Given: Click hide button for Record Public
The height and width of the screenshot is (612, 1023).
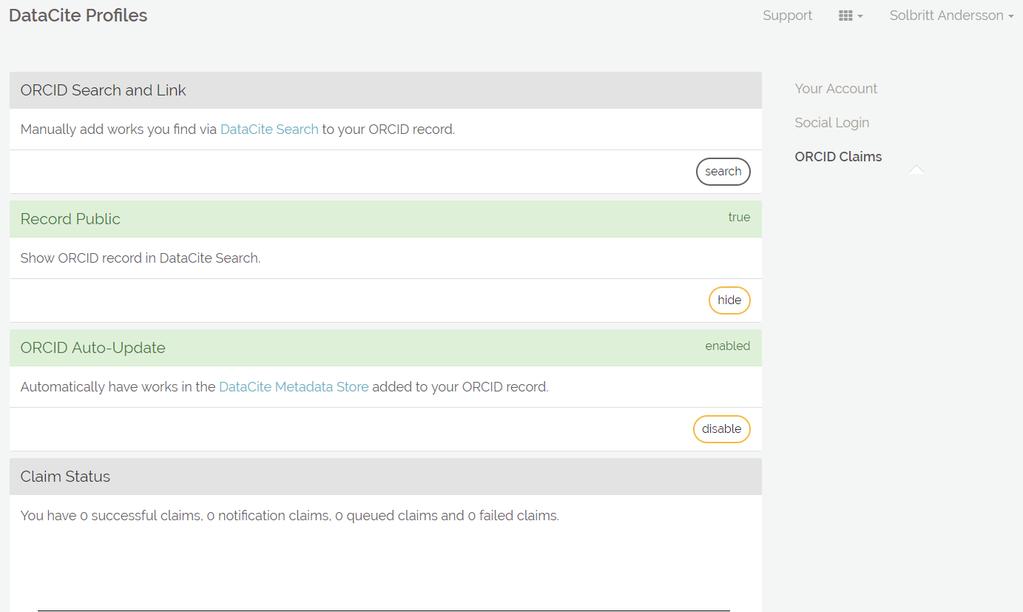Looking at the screenshot, I should pyautogui.click(x=729, y=300).
